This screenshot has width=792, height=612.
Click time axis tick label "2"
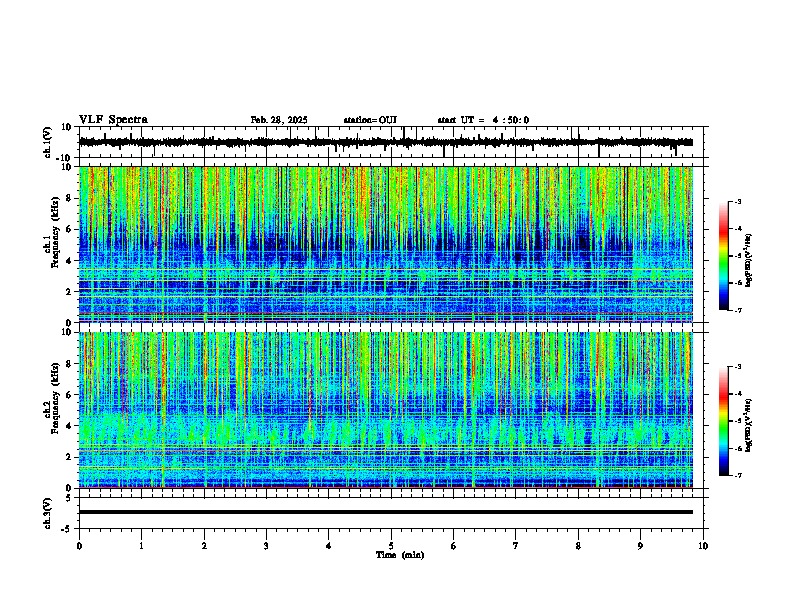[204, 546]
